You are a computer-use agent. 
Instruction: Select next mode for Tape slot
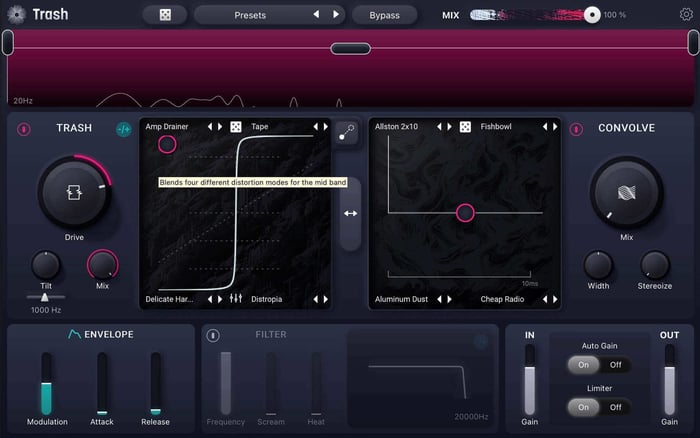pyautogui.click(x=326, y=127)
